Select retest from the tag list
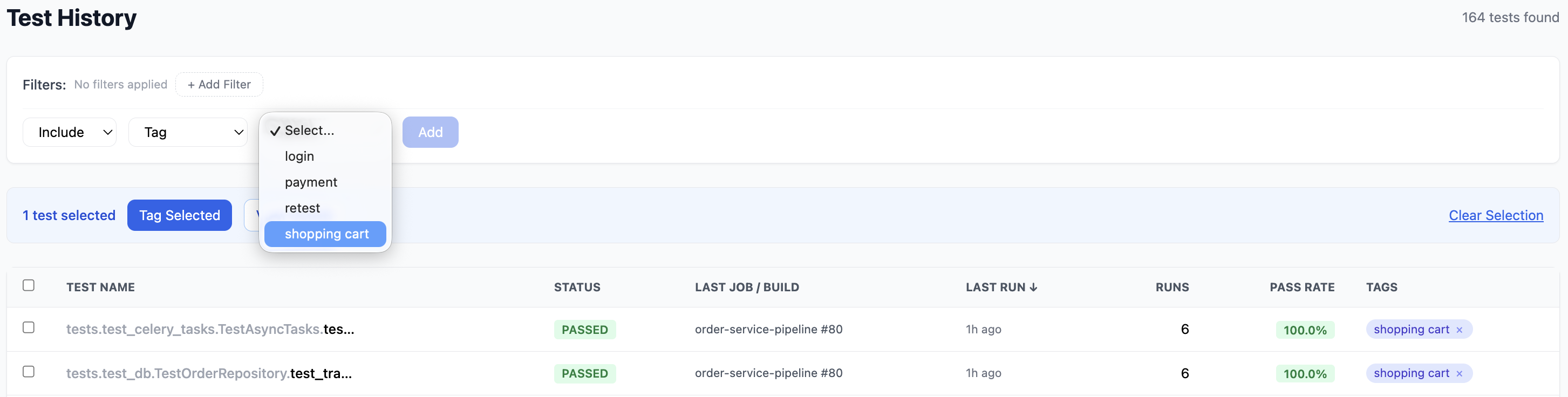The height and width of the screenshot is (397, 1568). [325, 208]
